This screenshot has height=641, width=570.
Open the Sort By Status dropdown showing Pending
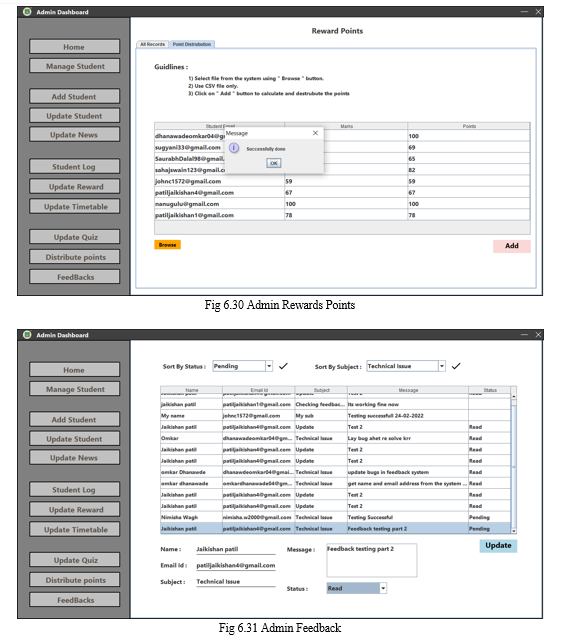coord(242,366)
